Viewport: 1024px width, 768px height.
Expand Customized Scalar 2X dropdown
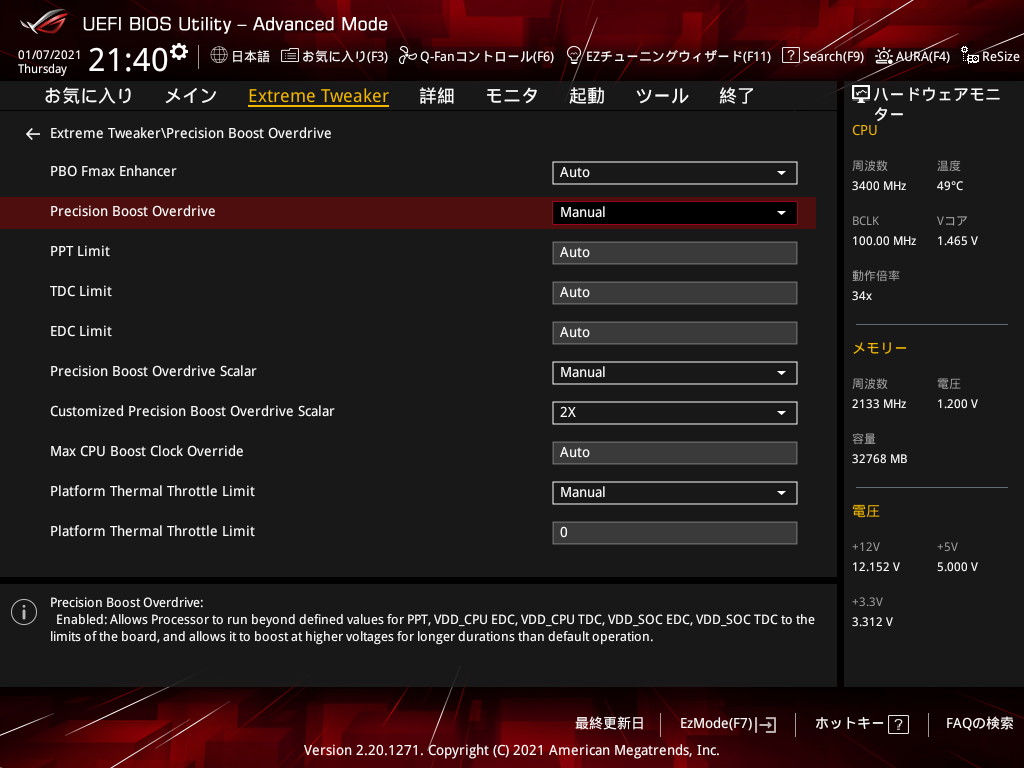[x=675, y=412]
